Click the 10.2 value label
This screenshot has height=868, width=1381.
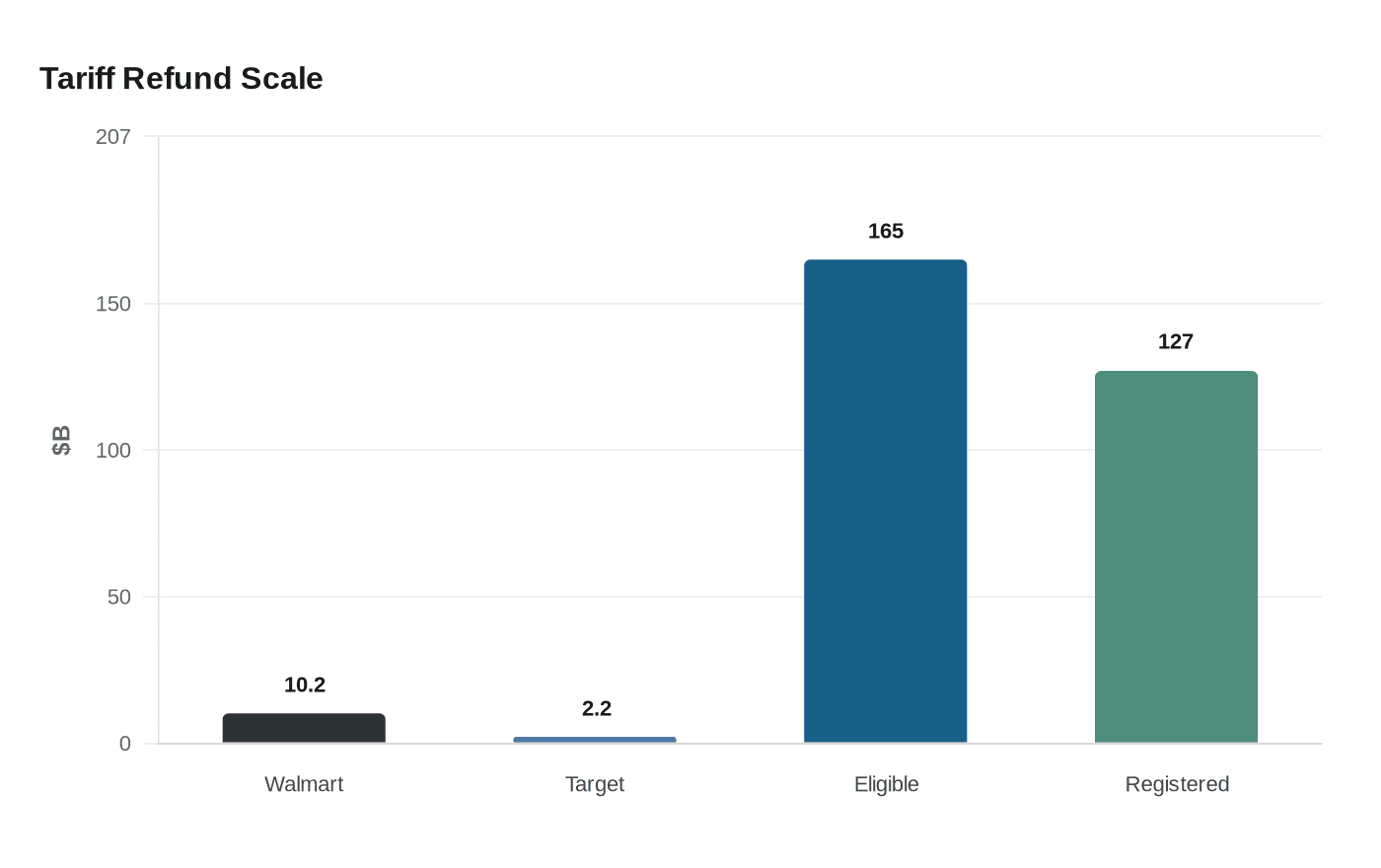coord(305,685)
